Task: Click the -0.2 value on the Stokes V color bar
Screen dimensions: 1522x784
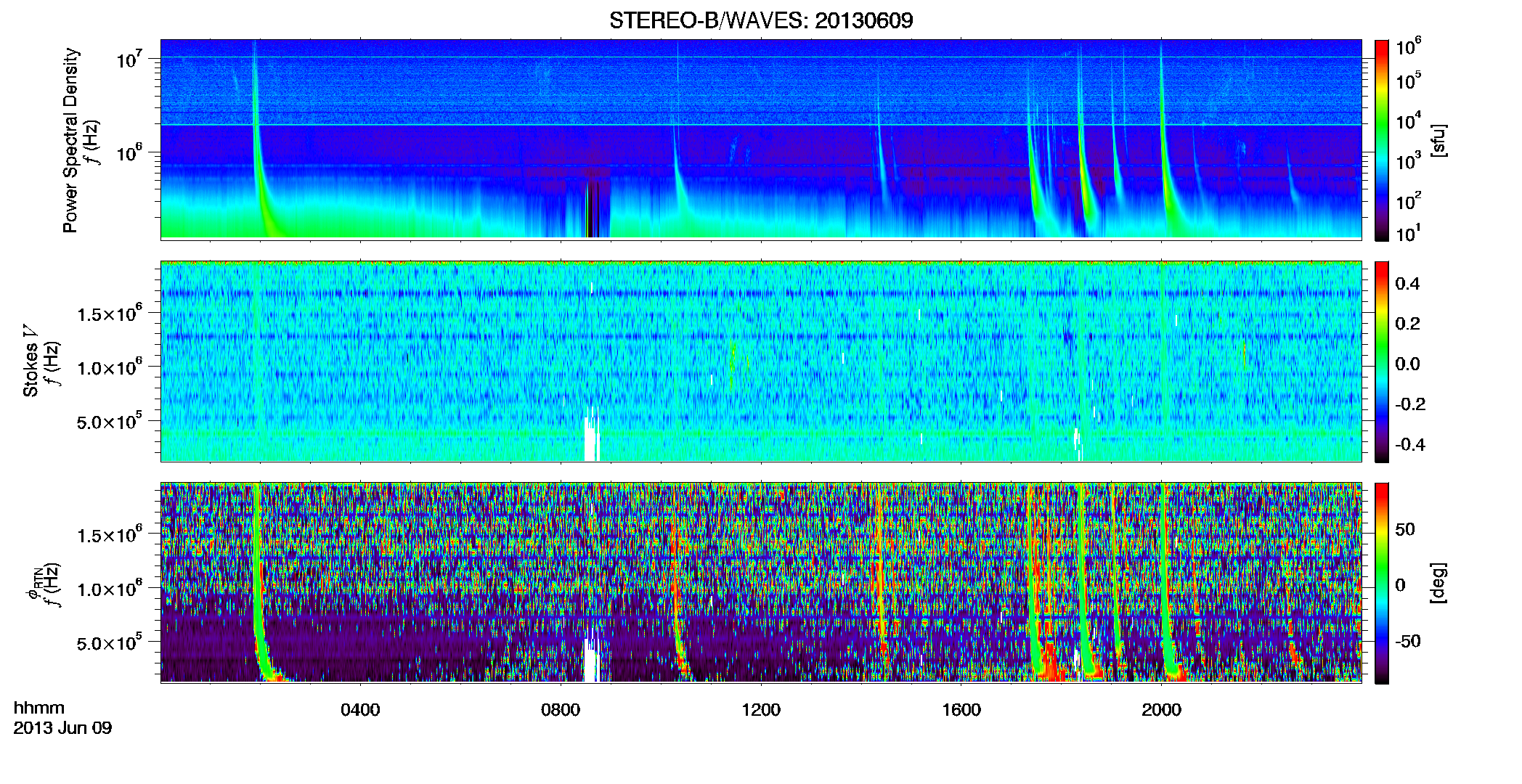Action: tap(1410, 404)
